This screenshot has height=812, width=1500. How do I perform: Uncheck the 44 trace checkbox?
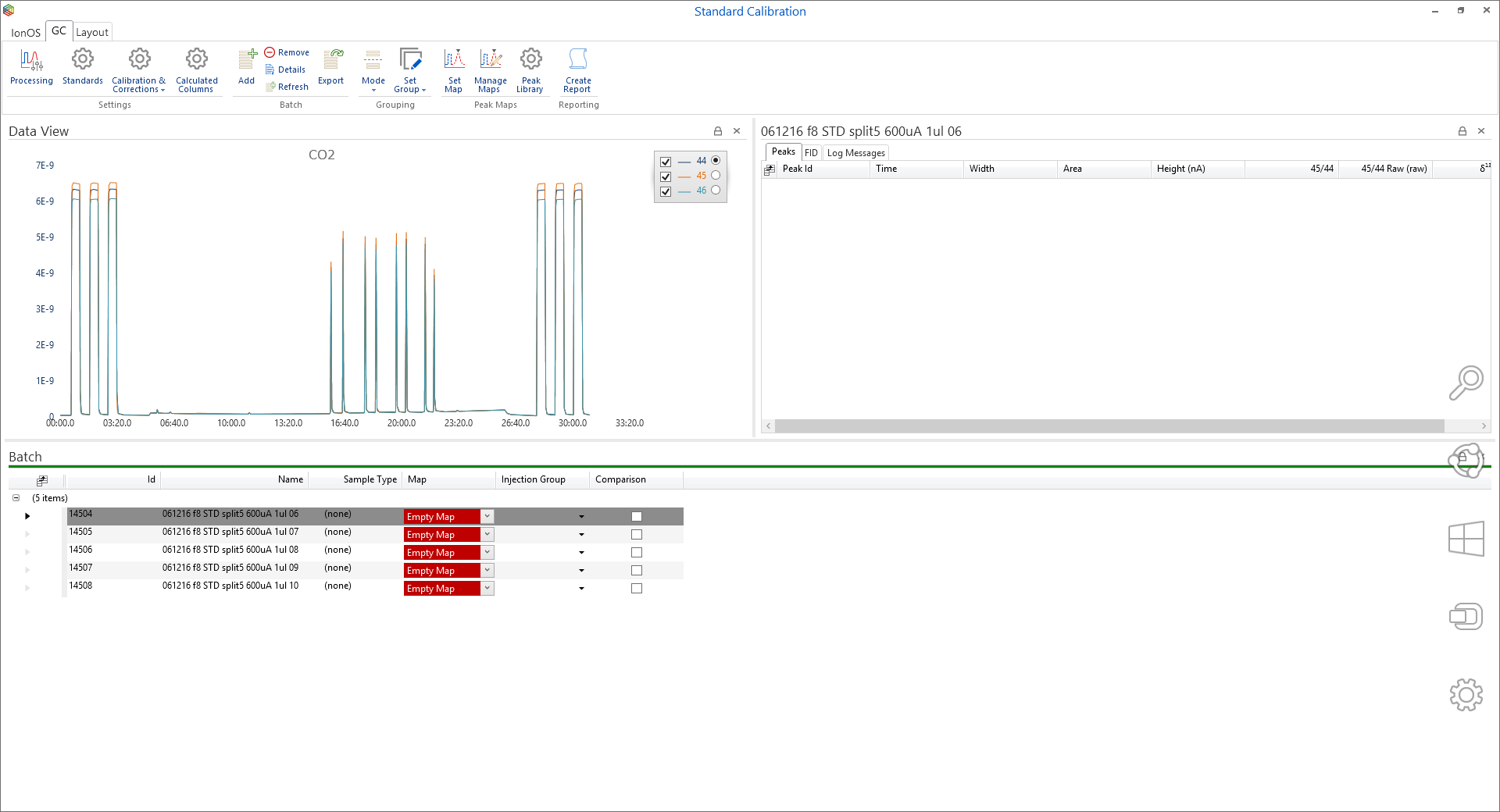666,162
